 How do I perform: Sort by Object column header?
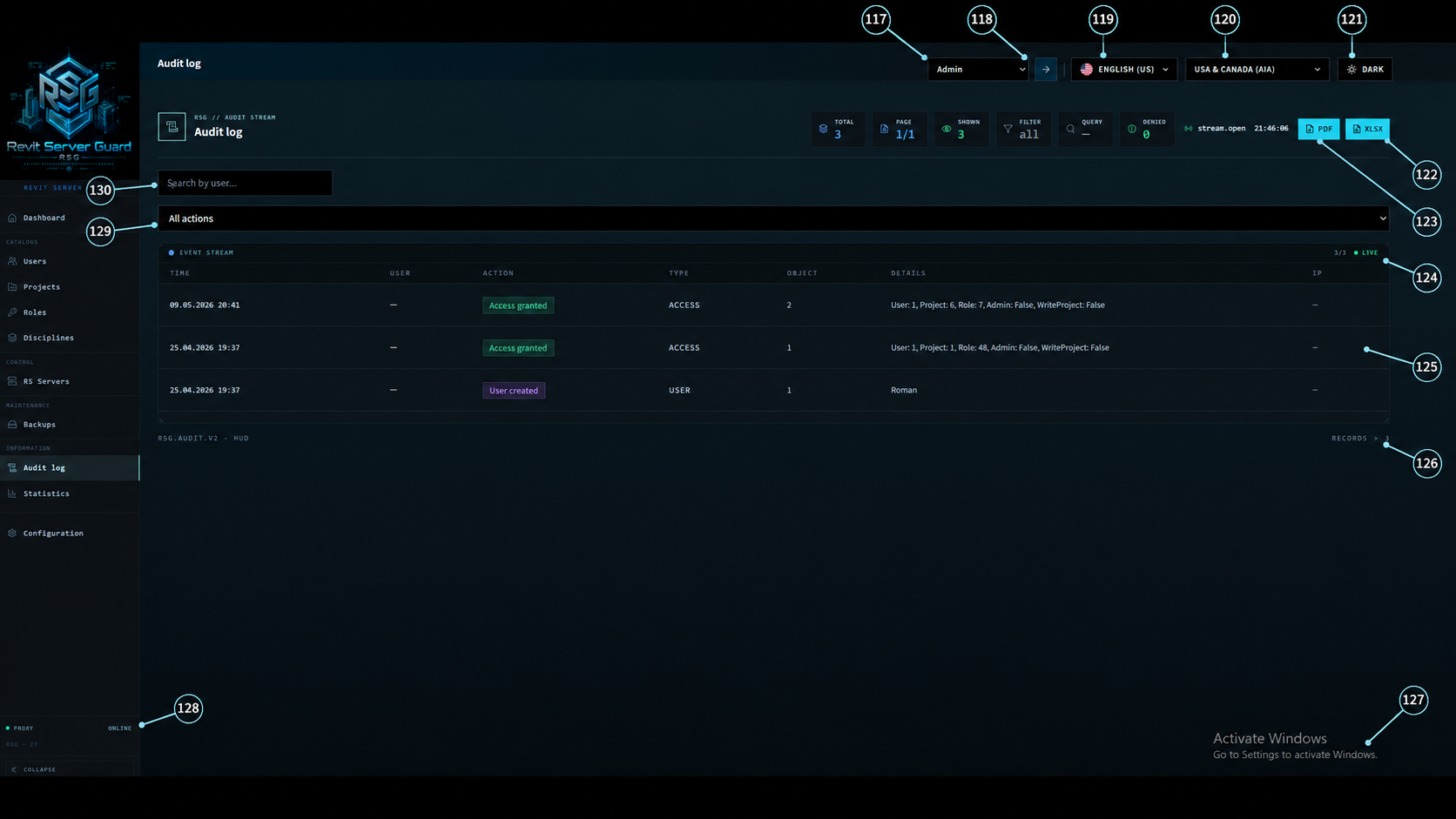pyautogui.click(x=802, y=273)
